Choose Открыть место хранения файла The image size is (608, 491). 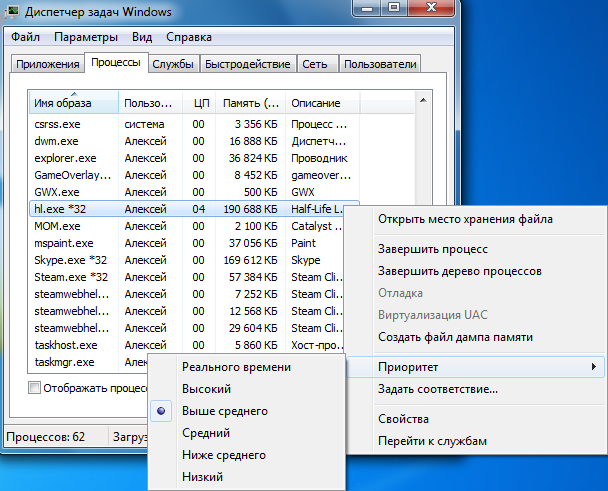click(465, 219)
